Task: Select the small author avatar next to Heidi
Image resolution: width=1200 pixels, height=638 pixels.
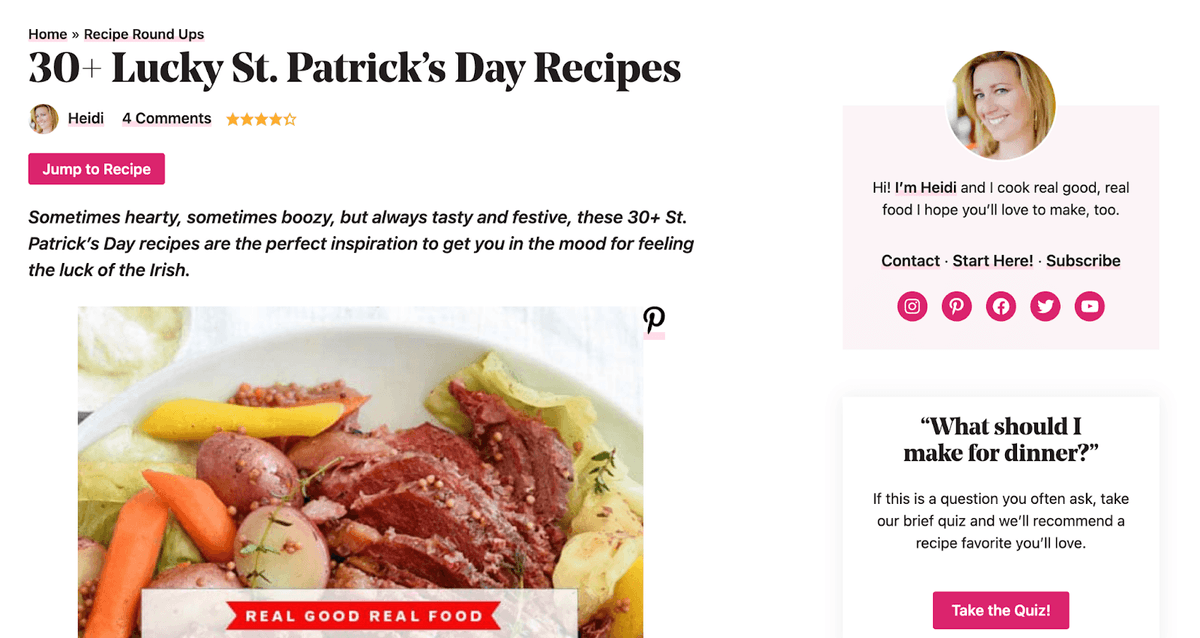Action: [44, 118]
